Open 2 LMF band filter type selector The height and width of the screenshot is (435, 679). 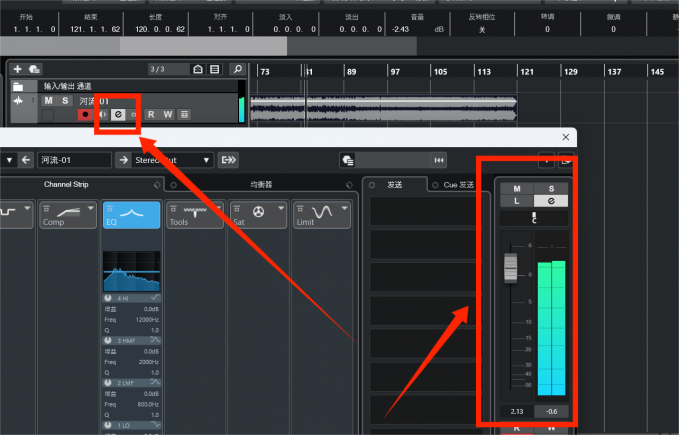[155, 383]
